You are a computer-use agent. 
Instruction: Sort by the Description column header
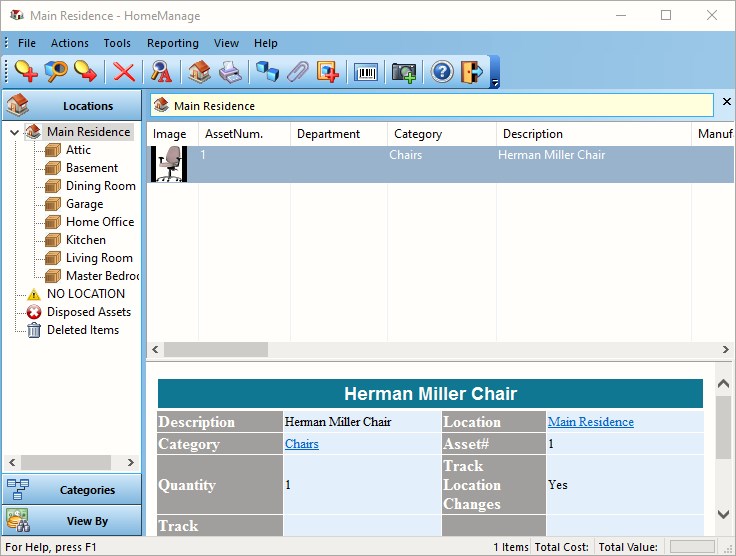(x=593, y=134)
